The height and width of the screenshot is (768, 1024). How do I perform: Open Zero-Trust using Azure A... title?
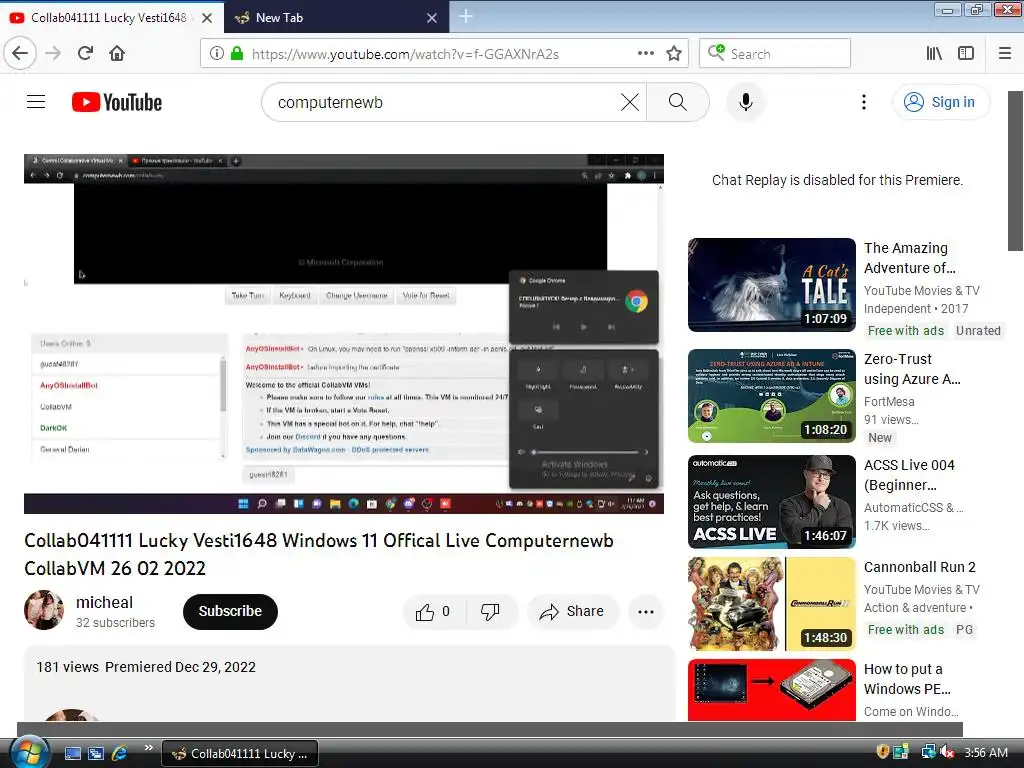[x=912, y=369]
